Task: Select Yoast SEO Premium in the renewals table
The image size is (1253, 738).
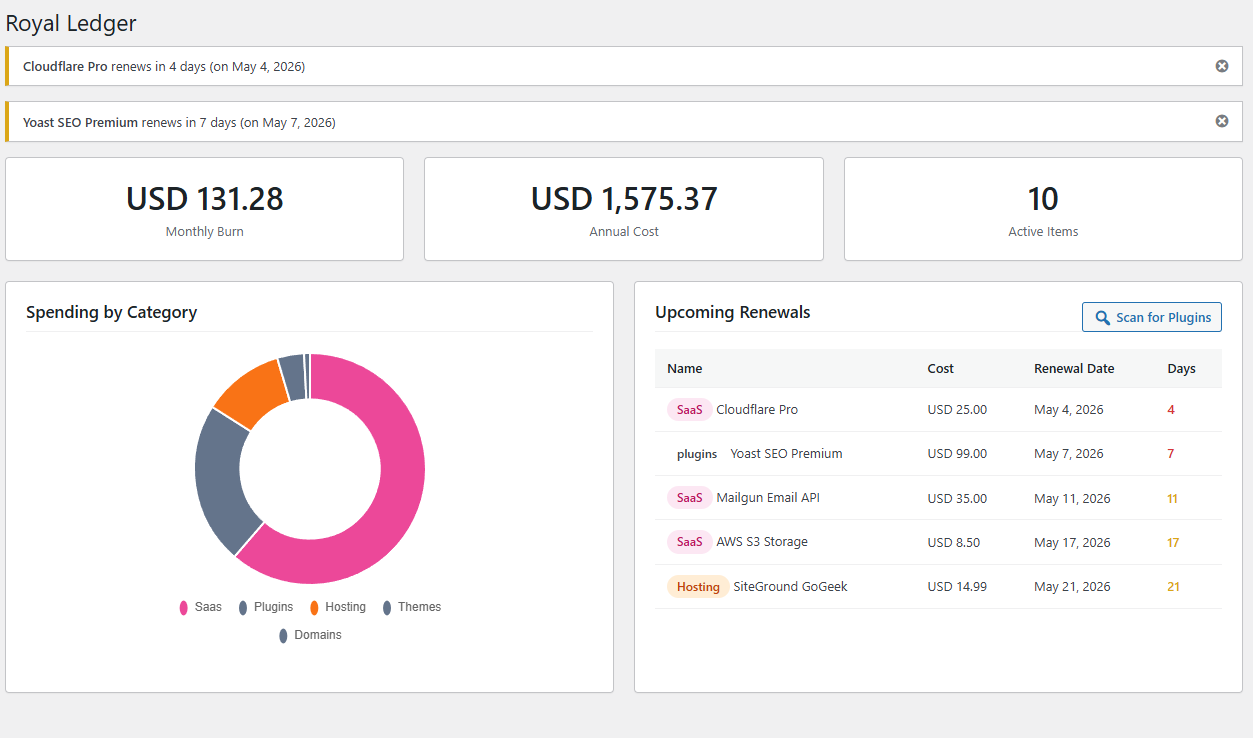Action: 786,454
